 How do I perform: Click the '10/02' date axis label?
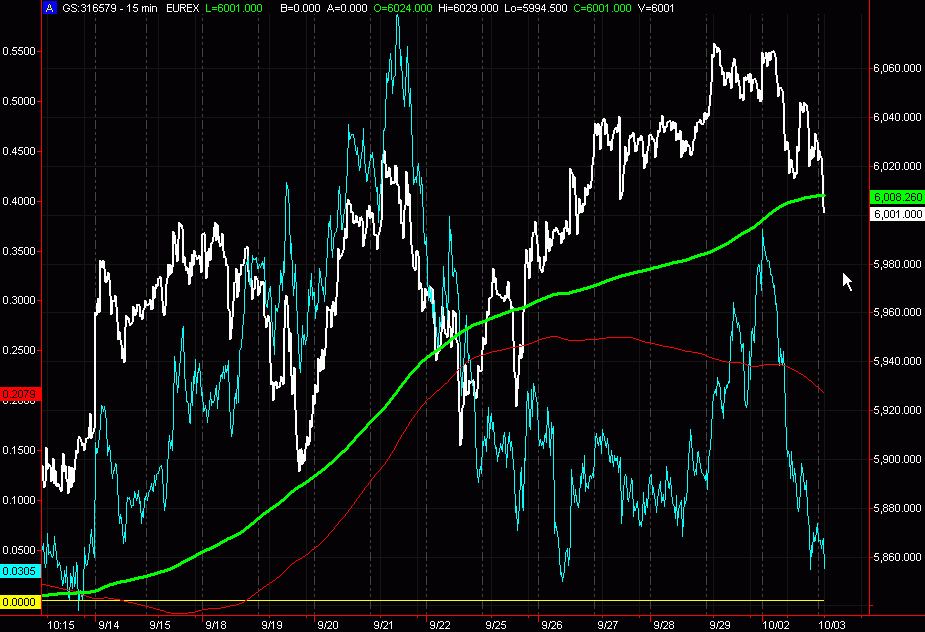click(776, 625)
